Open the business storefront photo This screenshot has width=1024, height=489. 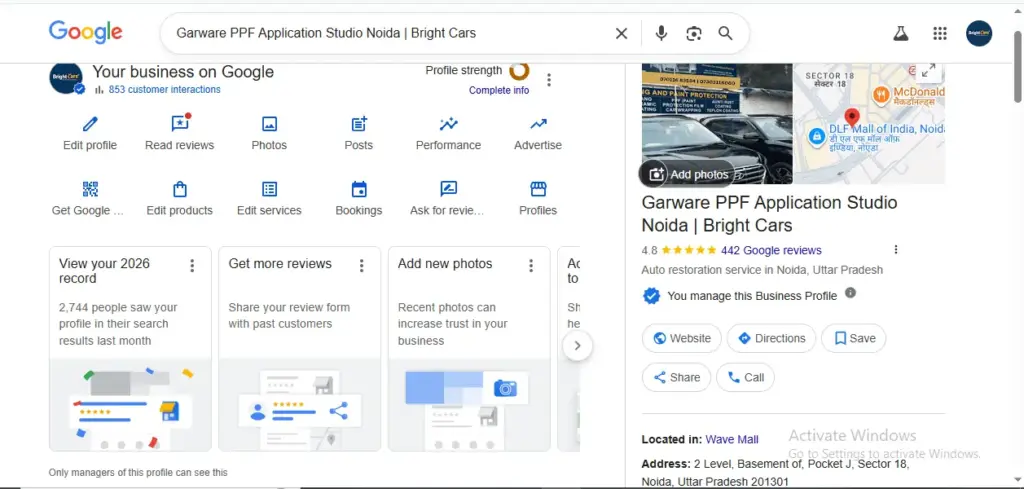pos(717,123)
